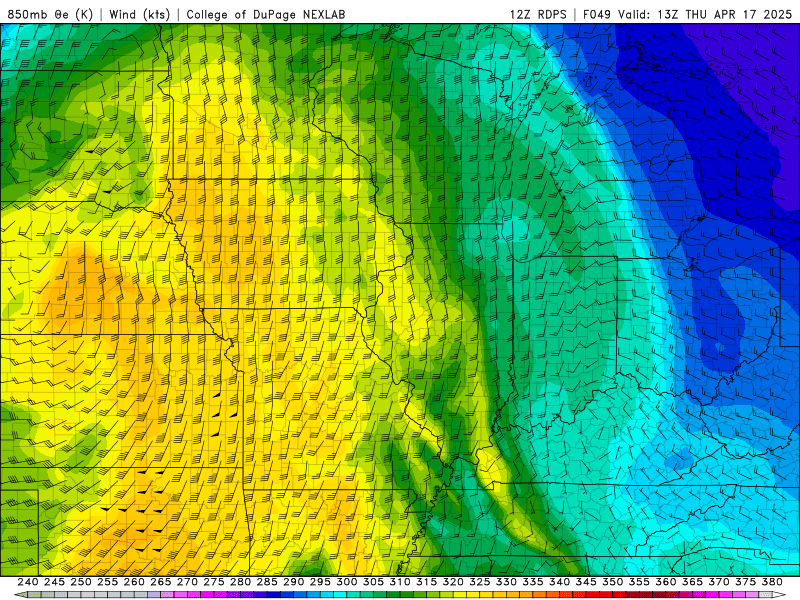The width and height of the screenshot is (800, 600).
Task: Click the 380 value on the color scale
Action: pyautogui.click(x=772, y=582)
